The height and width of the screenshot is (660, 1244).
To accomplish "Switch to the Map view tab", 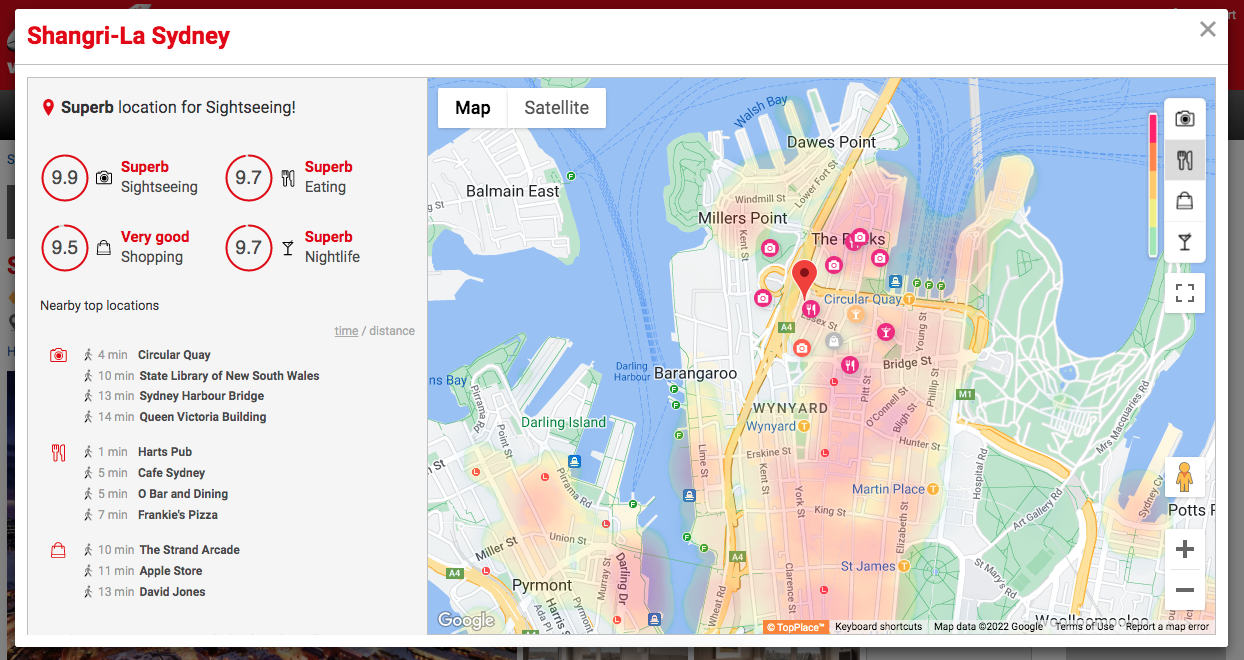I will (x=473, y=108).
